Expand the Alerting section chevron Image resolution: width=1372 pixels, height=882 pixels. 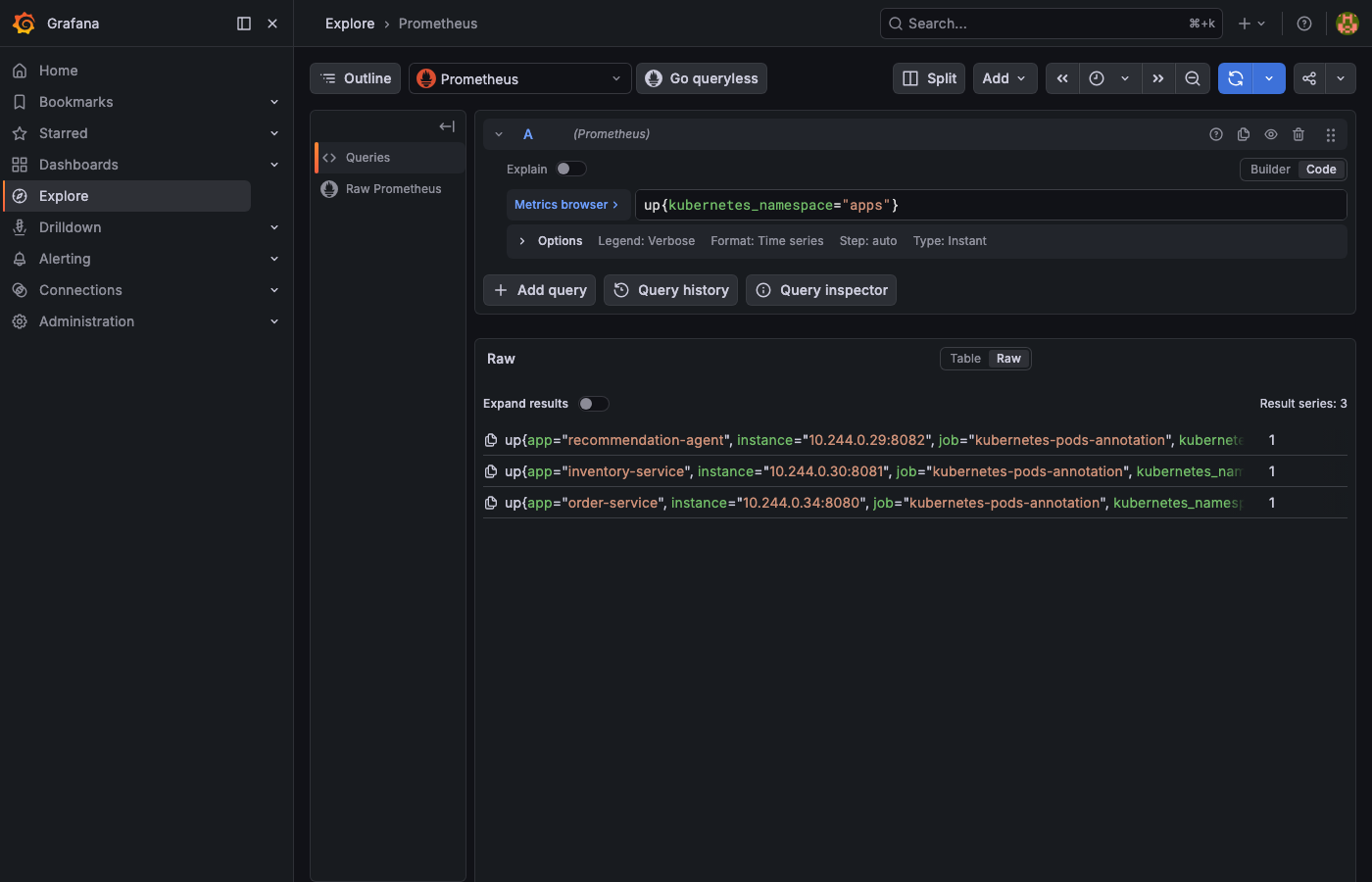pos(274,259)
